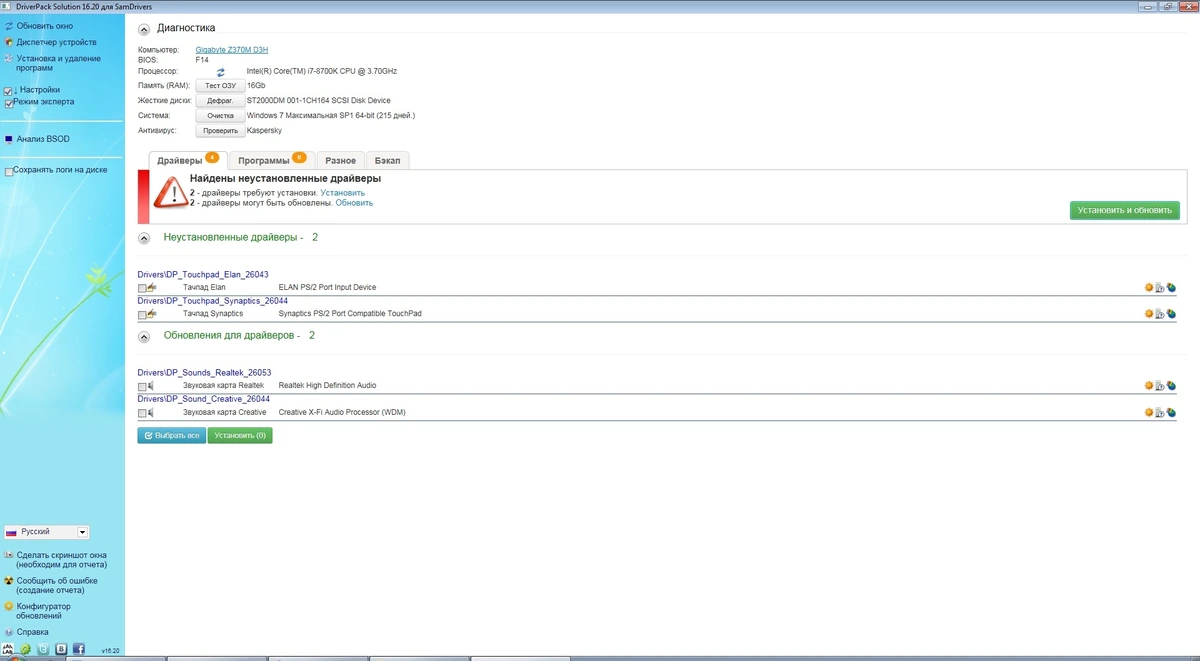Switch to the Программы tab

272,160
